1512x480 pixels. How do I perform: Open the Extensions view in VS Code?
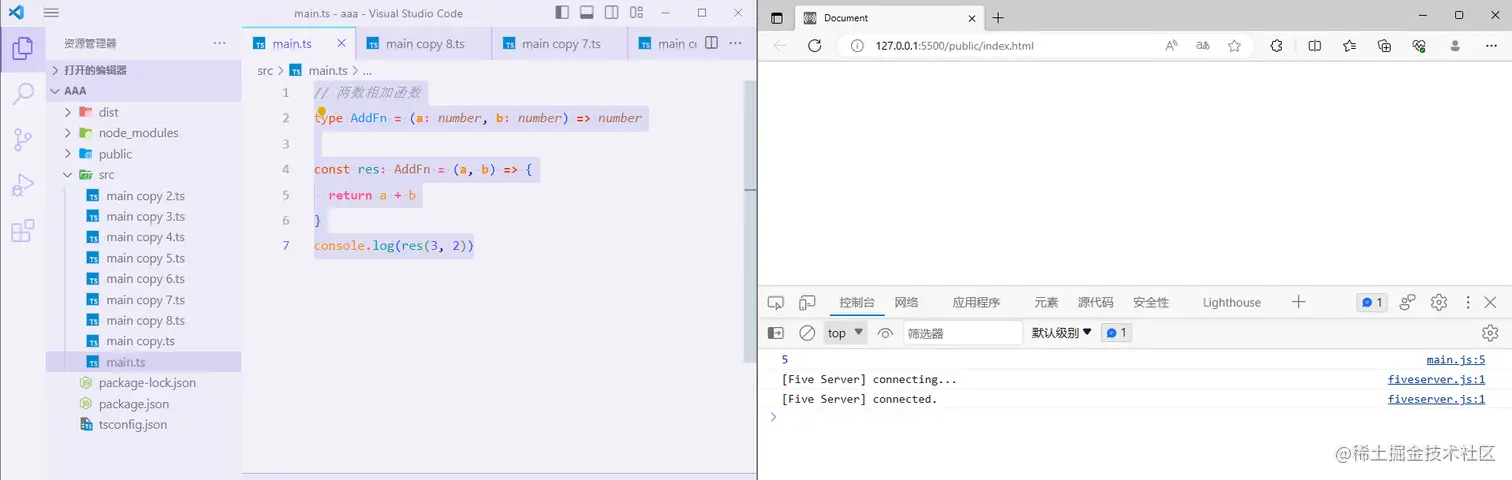pos(22,232)
